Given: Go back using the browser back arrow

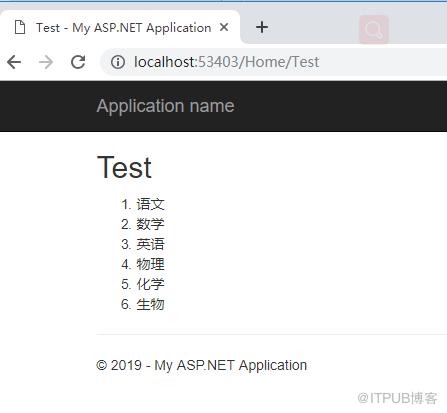Looking at the screenshot, I should tap(14, 62).
